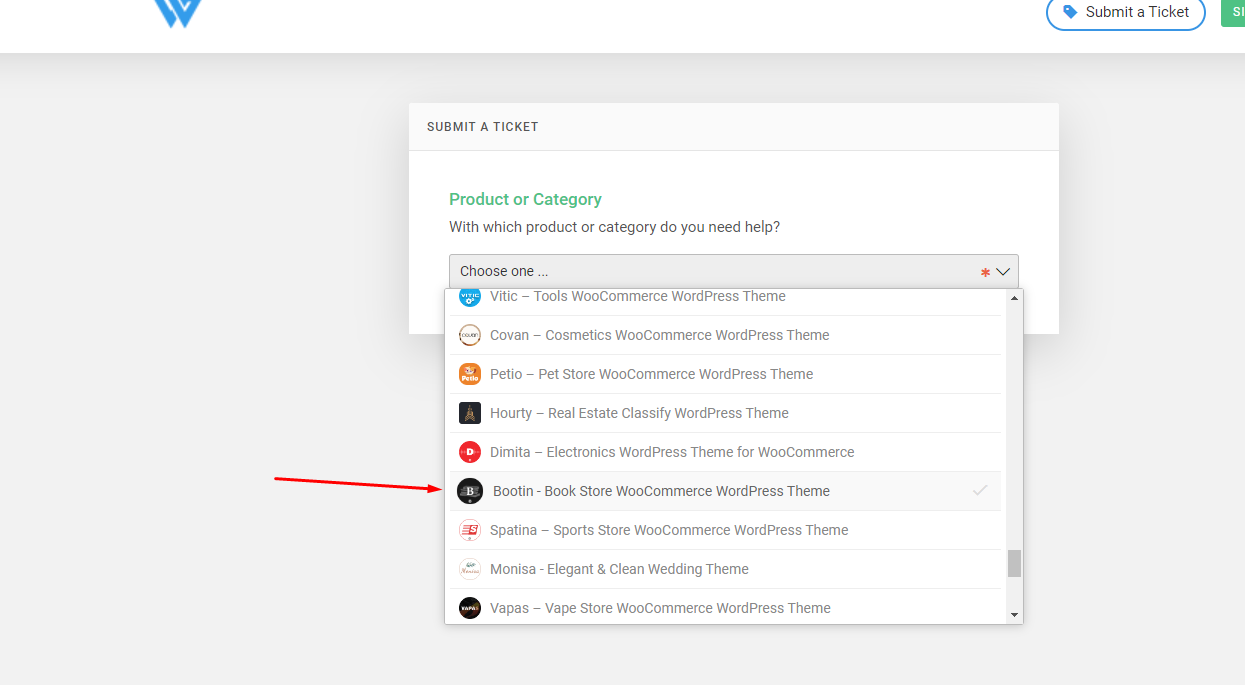Click the Vitic theme logo icon
1245x685 pixels.
pos(469,297)
